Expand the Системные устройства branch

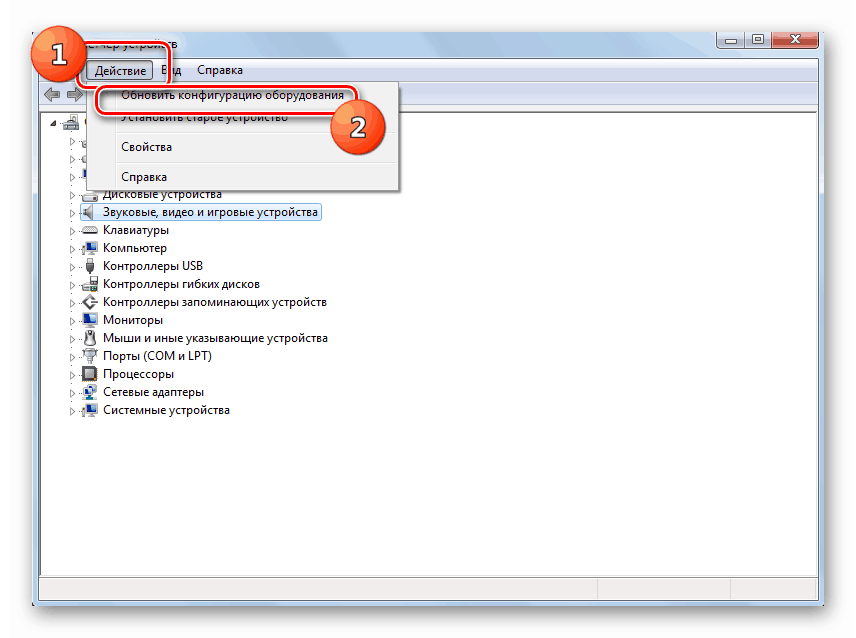click(x=73, y=411)
